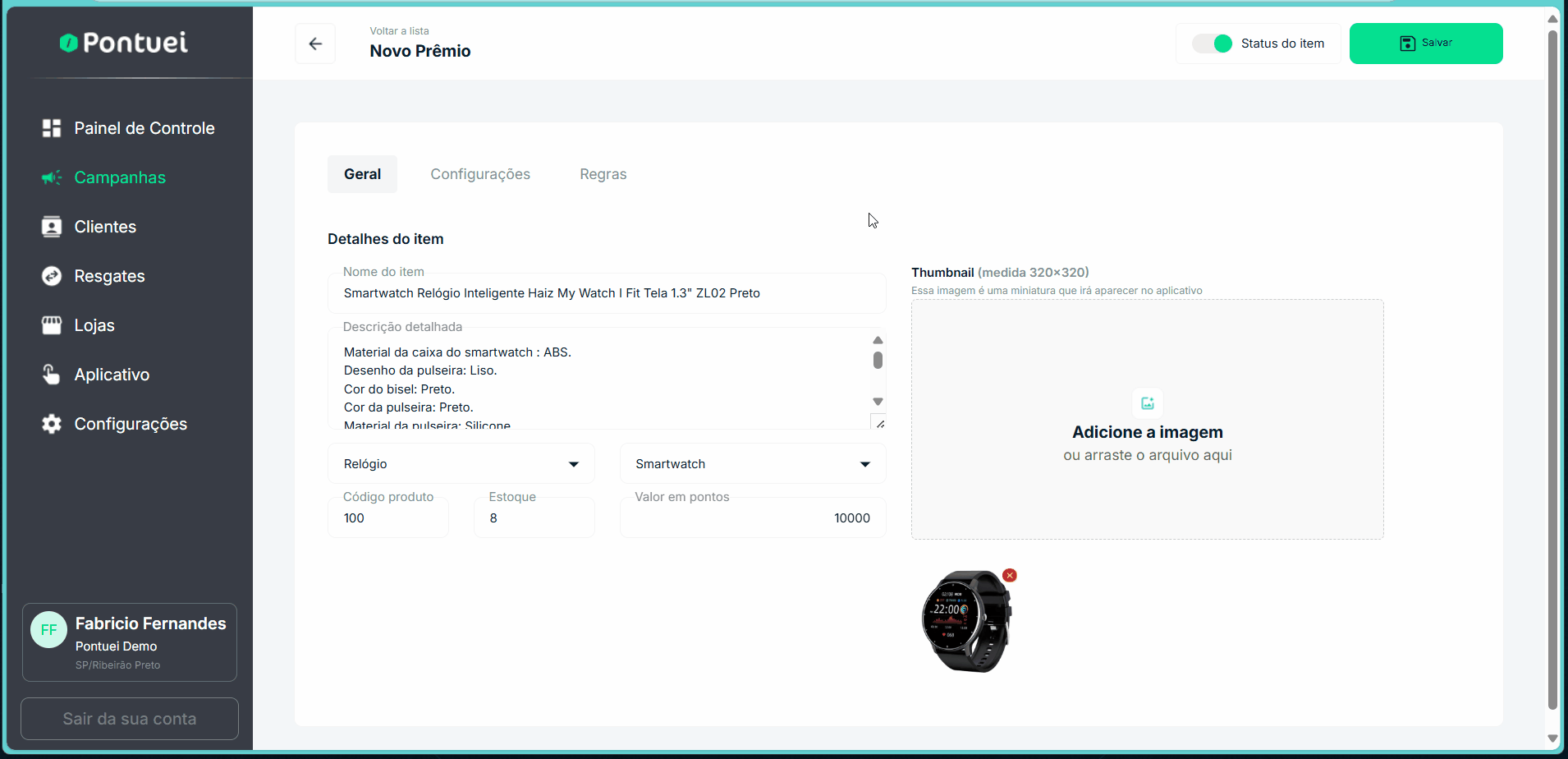Switch to the Configurações tab
Image resolution: width=1568 pixels, height=759 pixels.
pos(480,174)
